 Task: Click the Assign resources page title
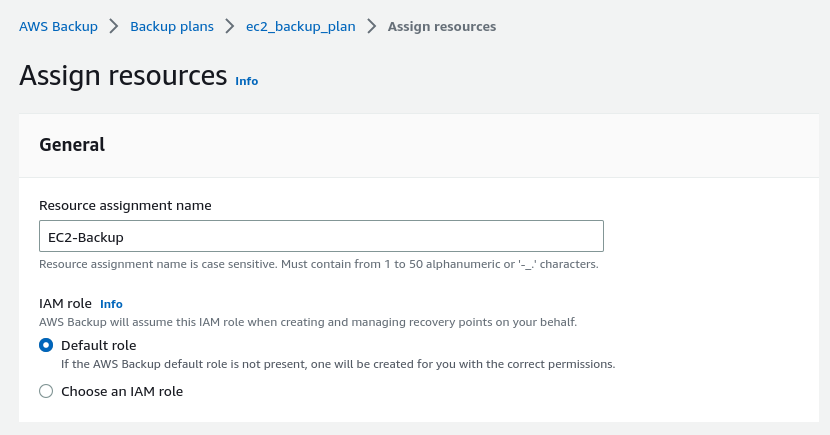(x=123, y=75)
